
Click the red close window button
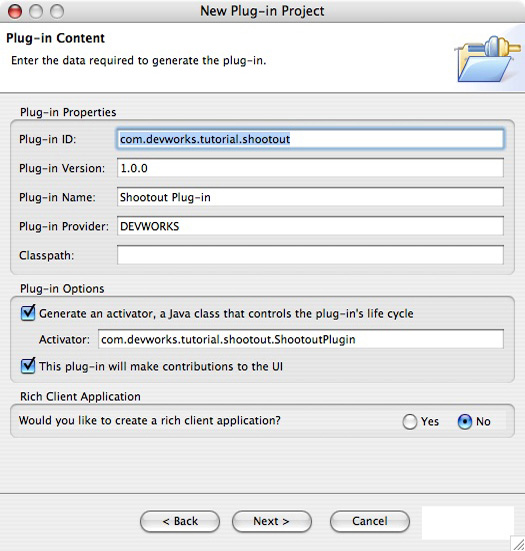click(x=15, y=11)
